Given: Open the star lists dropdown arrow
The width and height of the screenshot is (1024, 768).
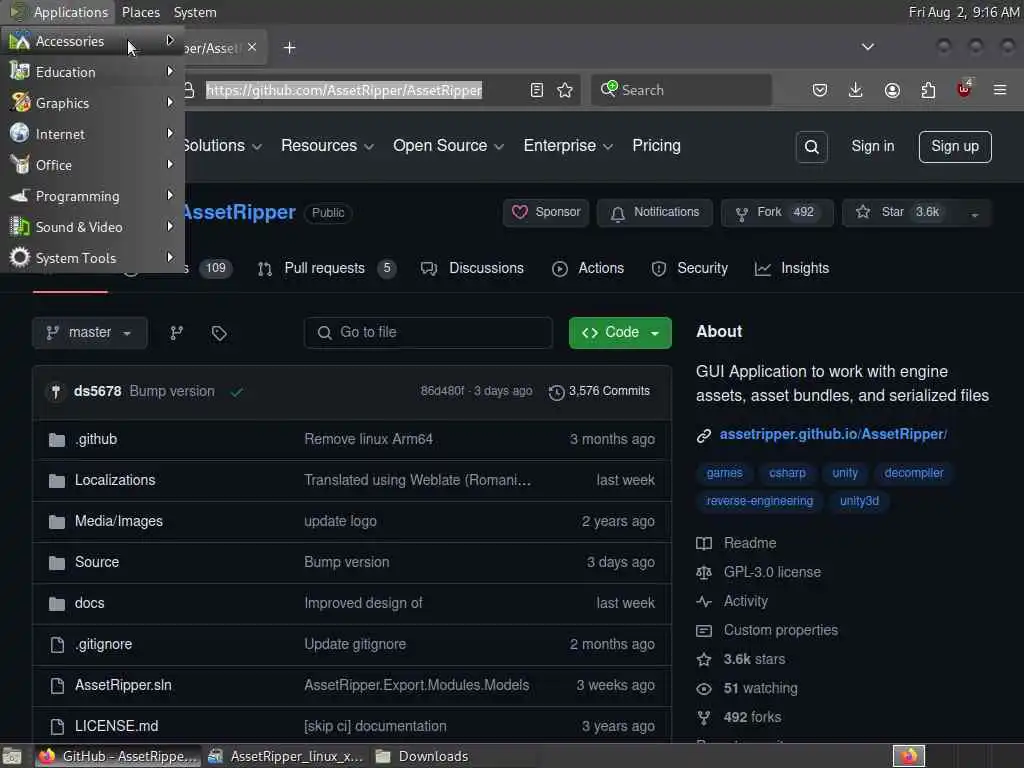Looking at the screenshot, I should pyautogui.click(x=975, y=214).
